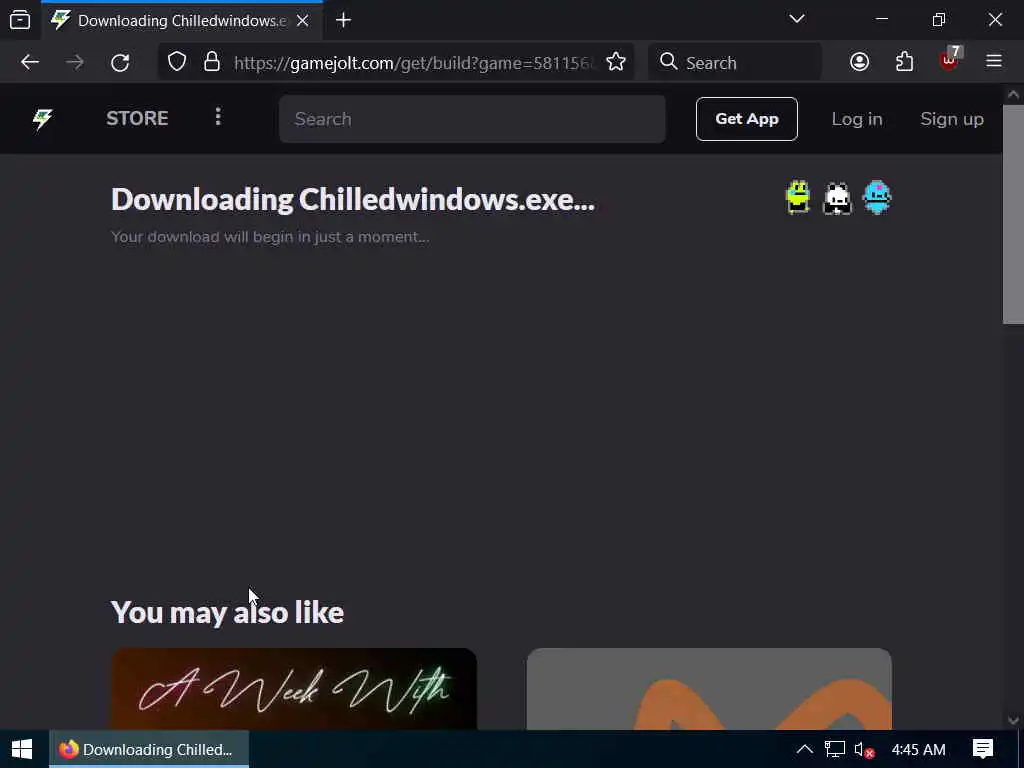Screen dimensions: 1024x768
Task: Open the Windows Start menu
Action: (x=22, y=749)
